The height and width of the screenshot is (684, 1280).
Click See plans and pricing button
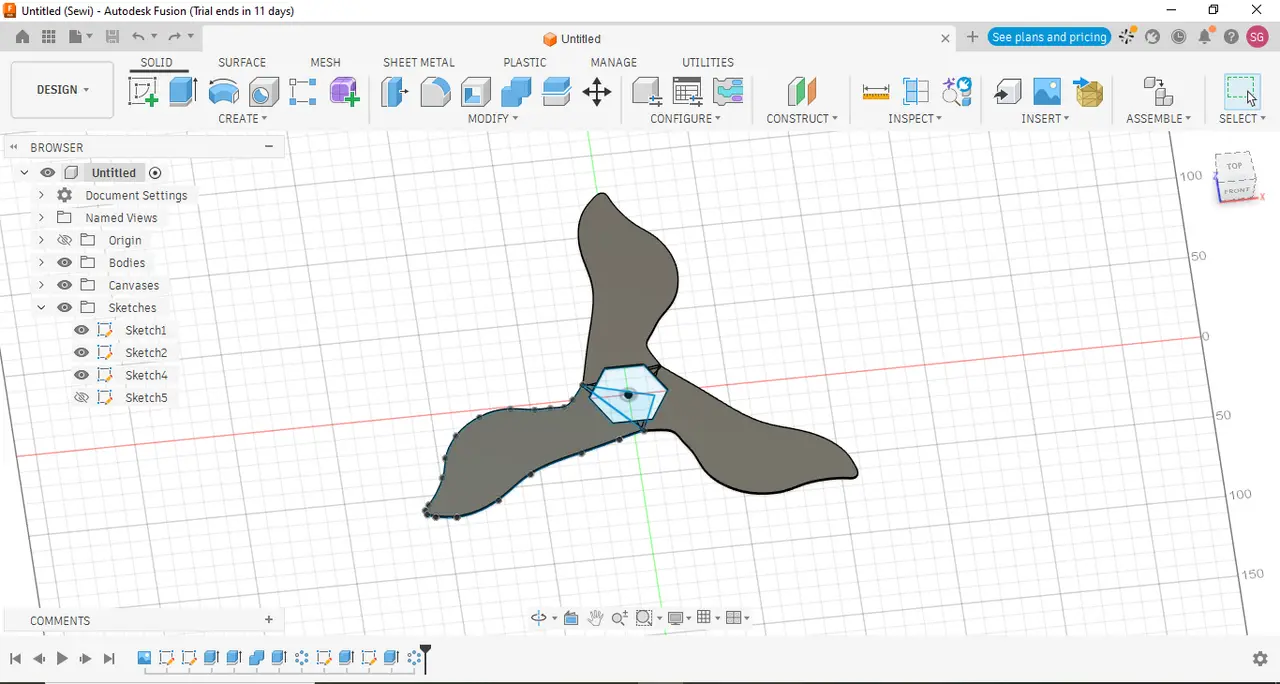coord(1049,37)
